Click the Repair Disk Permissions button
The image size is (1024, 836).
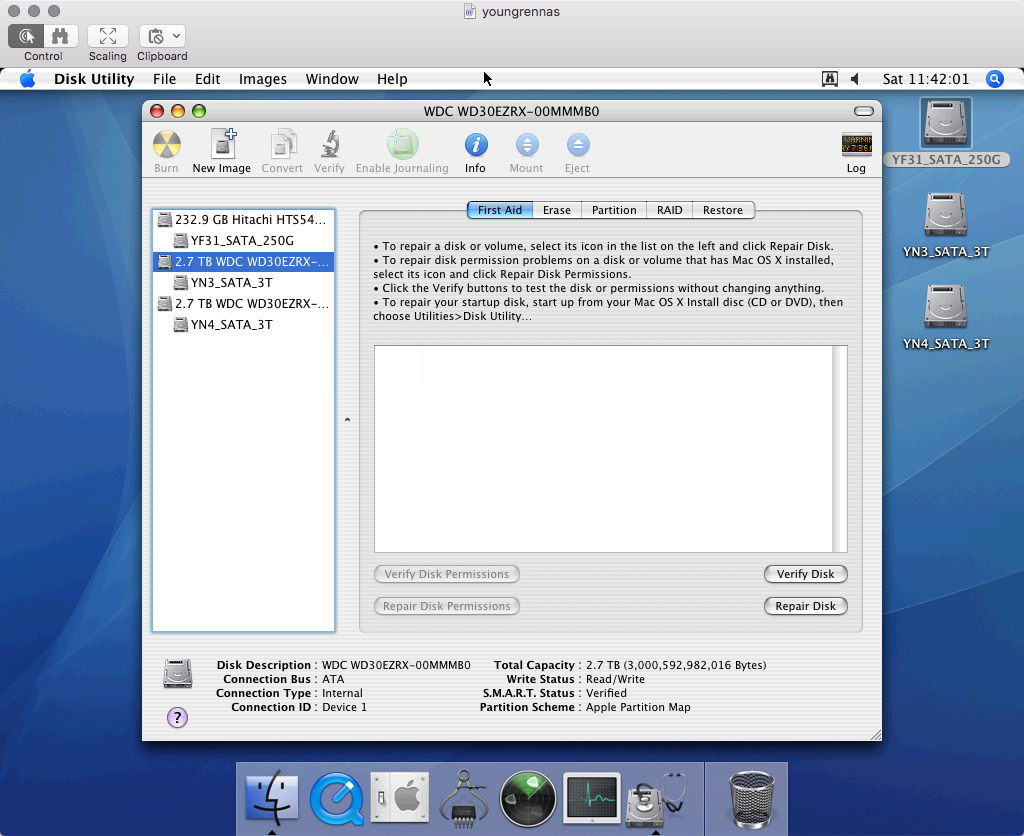(x=447, y=606)
